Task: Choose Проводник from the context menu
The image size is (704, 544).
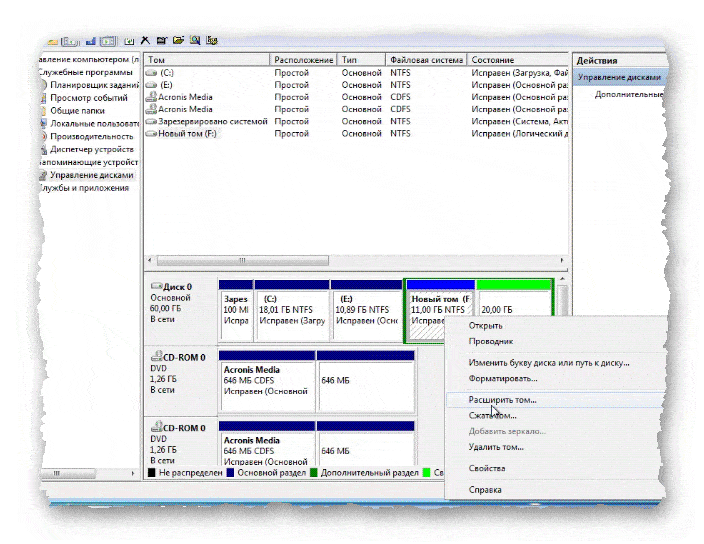Action: [491, 342]
